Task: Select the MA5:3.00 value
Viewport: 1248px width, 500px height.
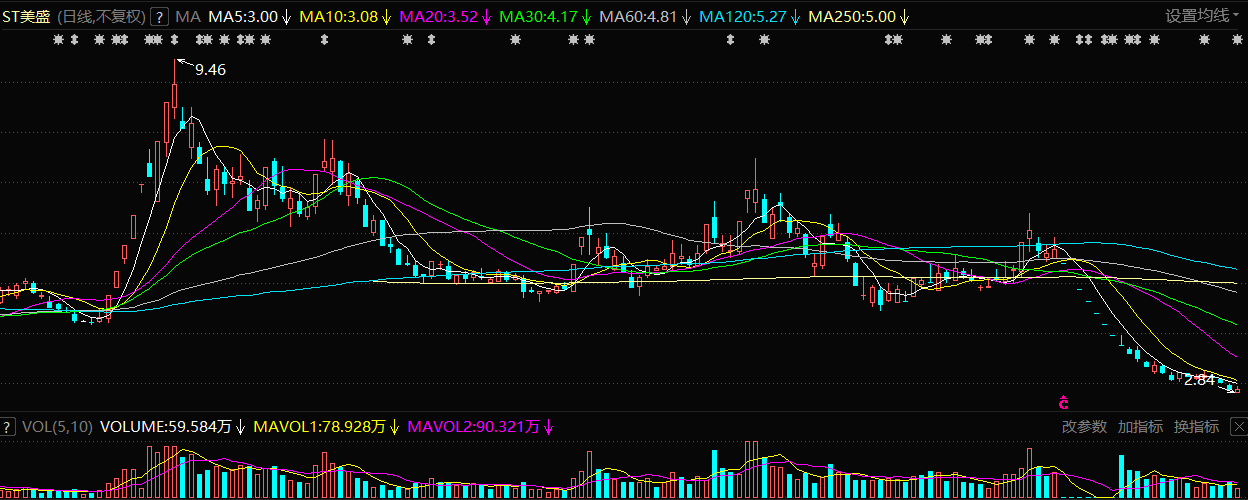Action: tap(243, 17)
